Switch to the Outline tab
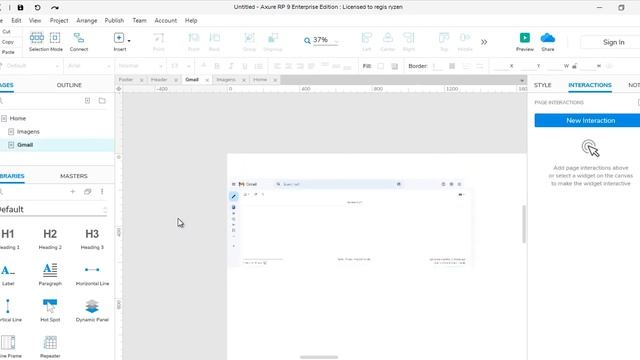The image size is (640, 360). click(x=69, y=85)
